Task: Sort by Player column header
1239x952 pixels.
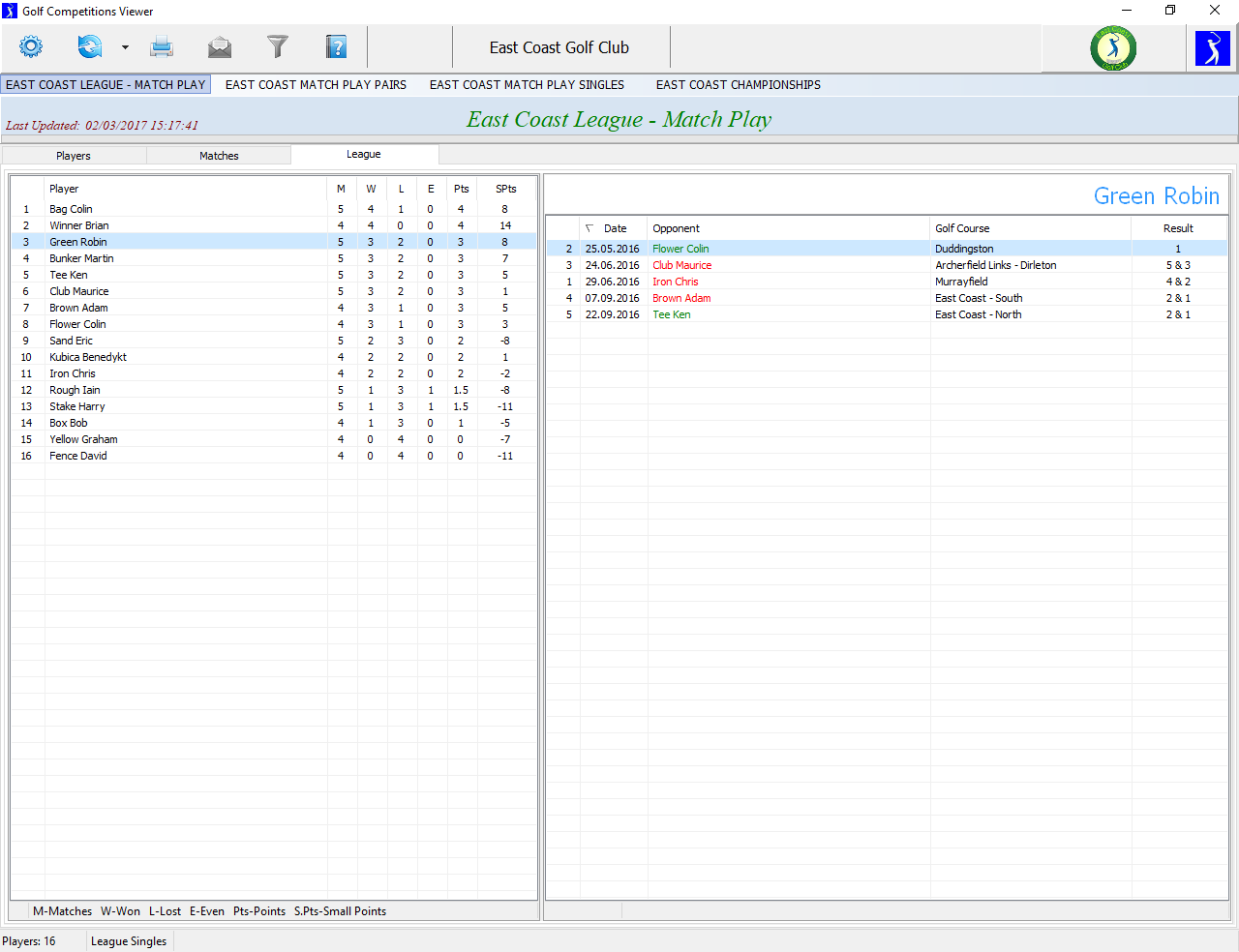Action: coord(185,189)
